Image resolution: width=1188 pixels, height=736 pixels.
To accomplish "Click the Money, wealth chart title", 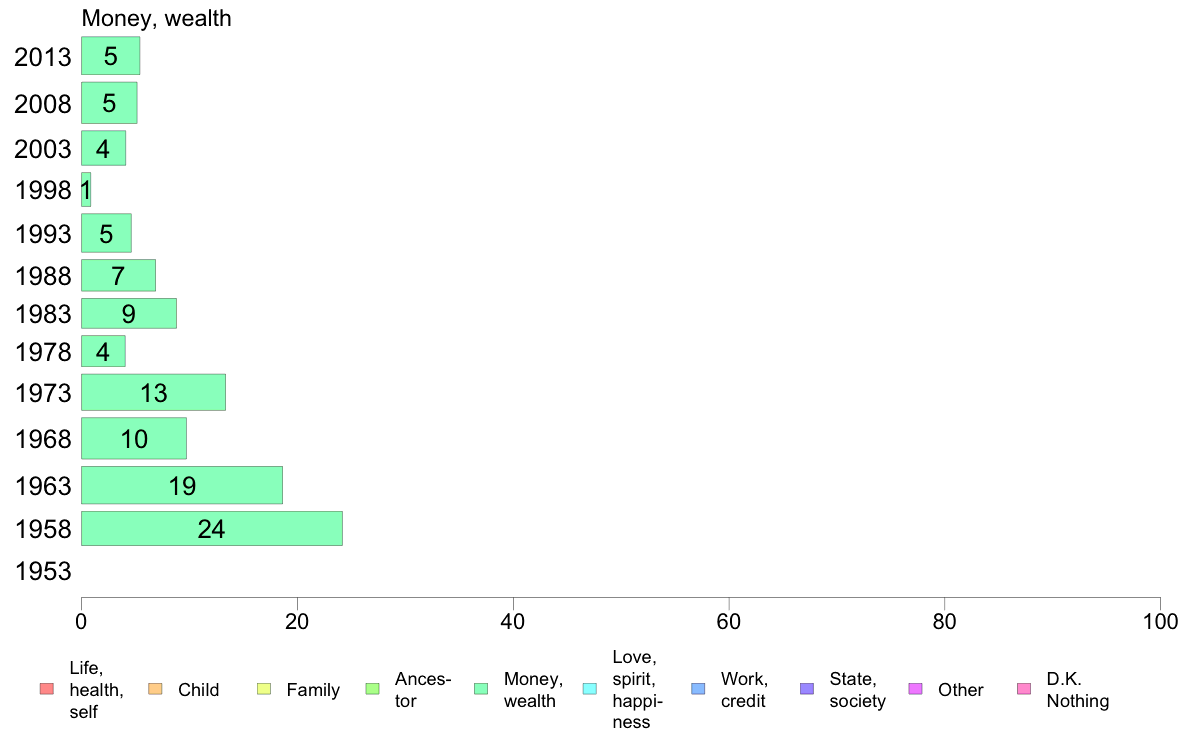I will 156,18.
